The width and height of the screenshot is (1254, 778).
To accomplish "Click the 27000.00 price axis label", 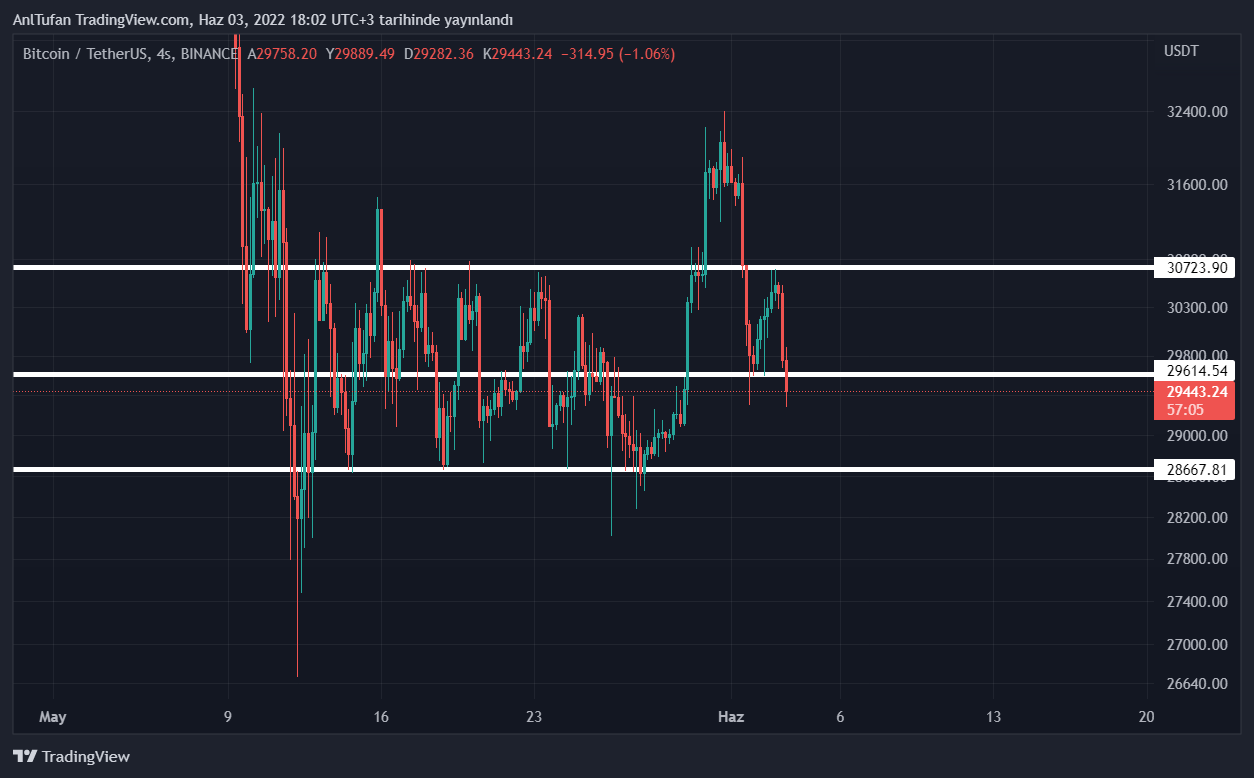I will click(x=1195, y=645).
